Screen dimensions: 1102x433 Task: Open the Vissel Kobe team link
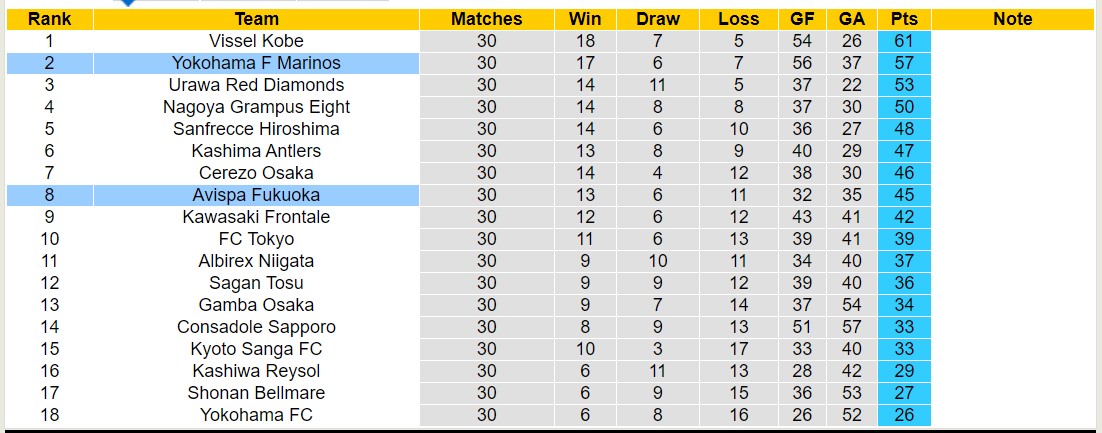click(x=256, y=41)
